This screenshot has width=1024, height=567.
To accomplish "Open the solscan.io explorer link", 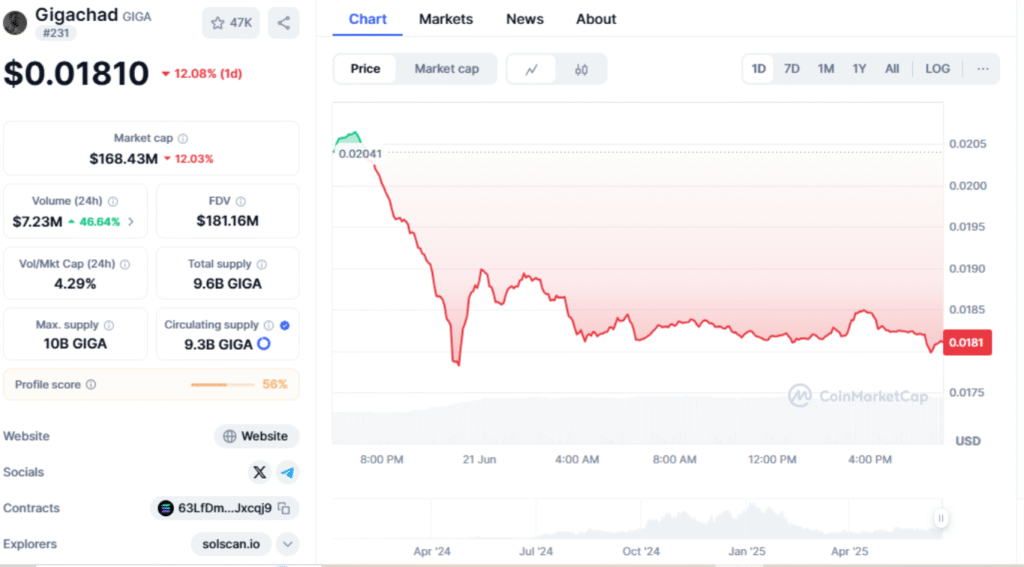I will 231,544.
